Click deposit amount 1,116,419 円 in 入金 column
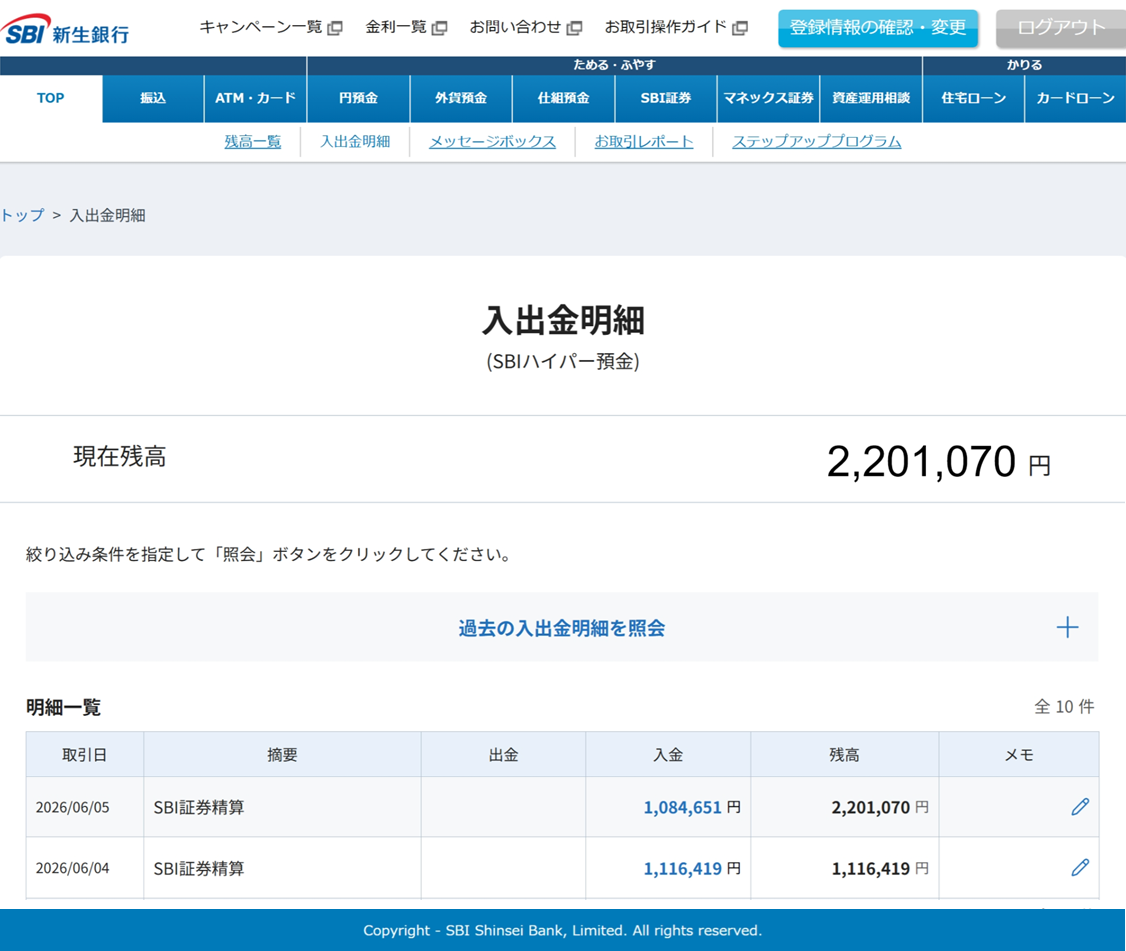This screenshot has height=951, width=1126. (x=692, y=868)
